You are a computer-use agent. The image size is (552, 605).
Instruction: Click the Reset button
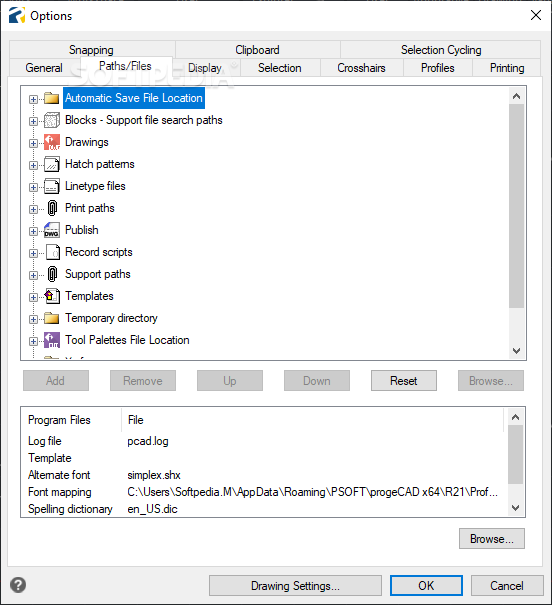pyautogui.click(x=403, y=381)
